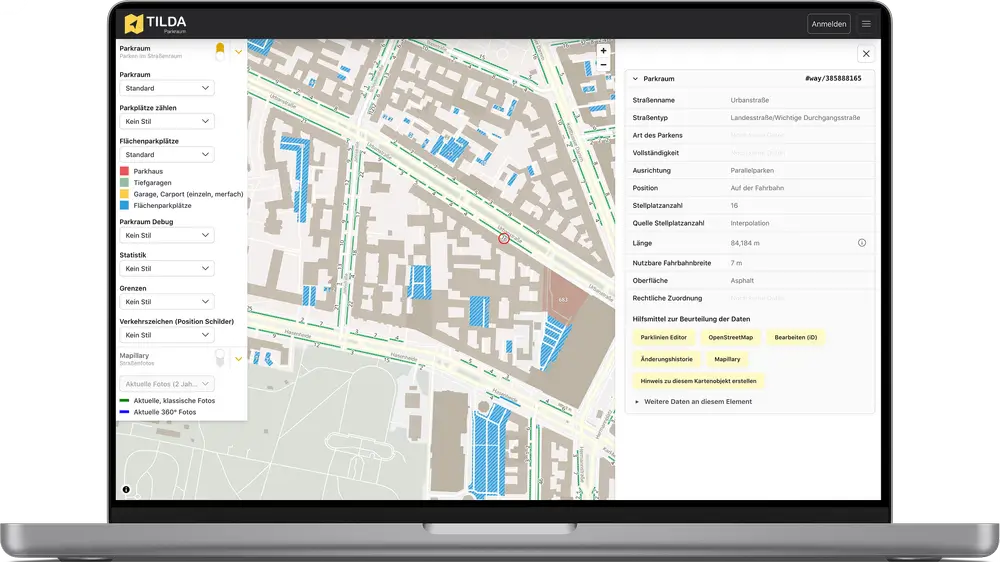Viewport: 1000px width, 562px height.
Task: Open the Flächenparkplätze style dropdown
Action: click(166, 155)
